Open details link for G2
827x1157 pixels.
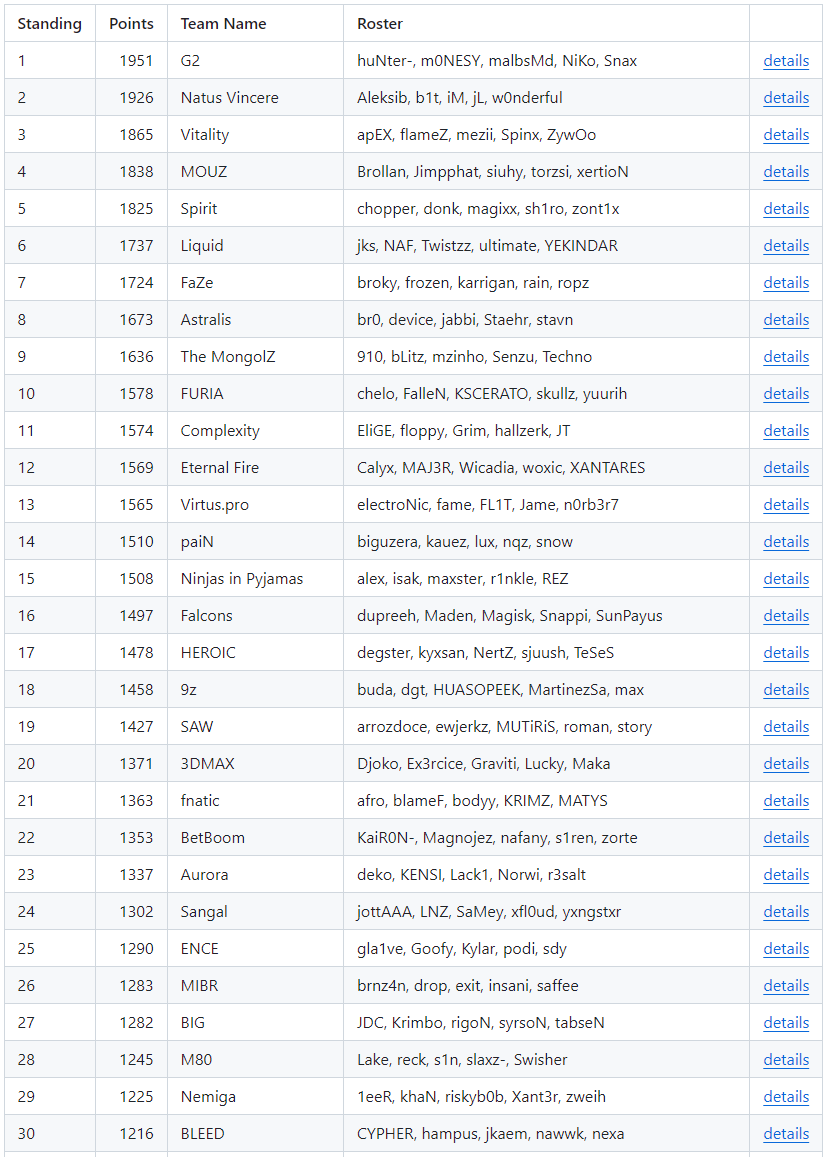pos(786,61)
